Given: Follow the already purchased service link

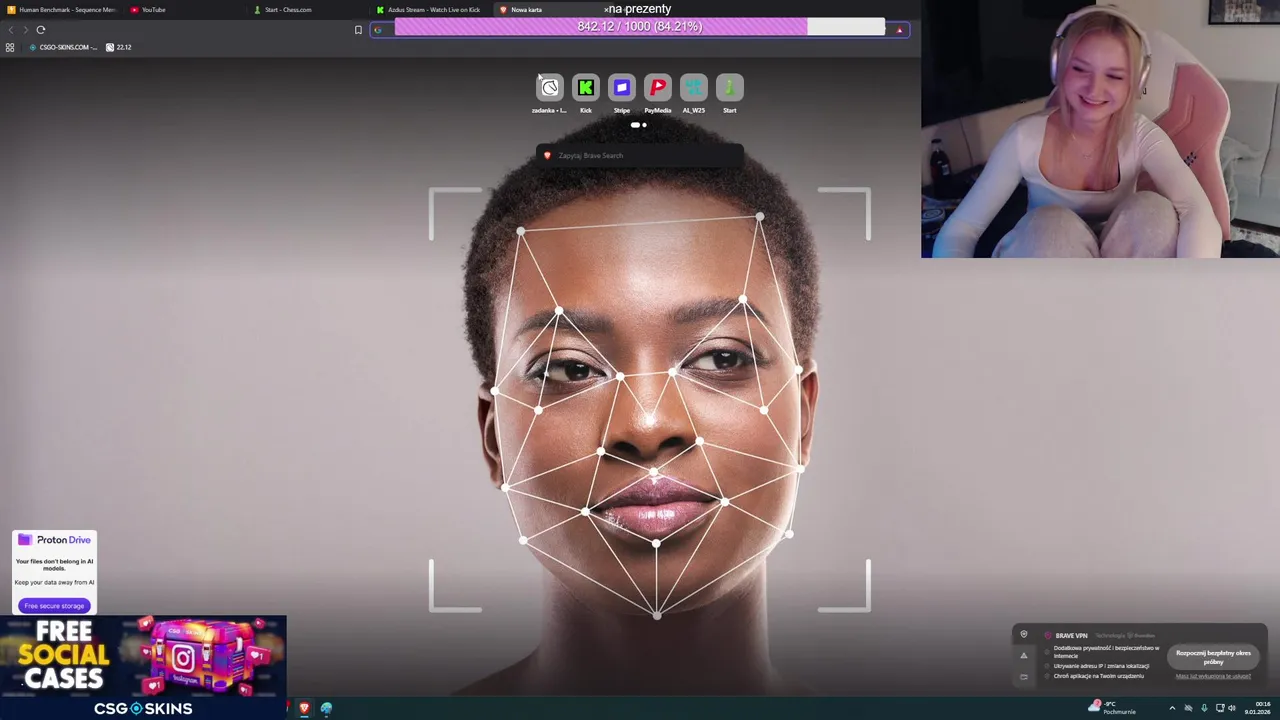Looking at the screenshot, I should (1213, 676).
